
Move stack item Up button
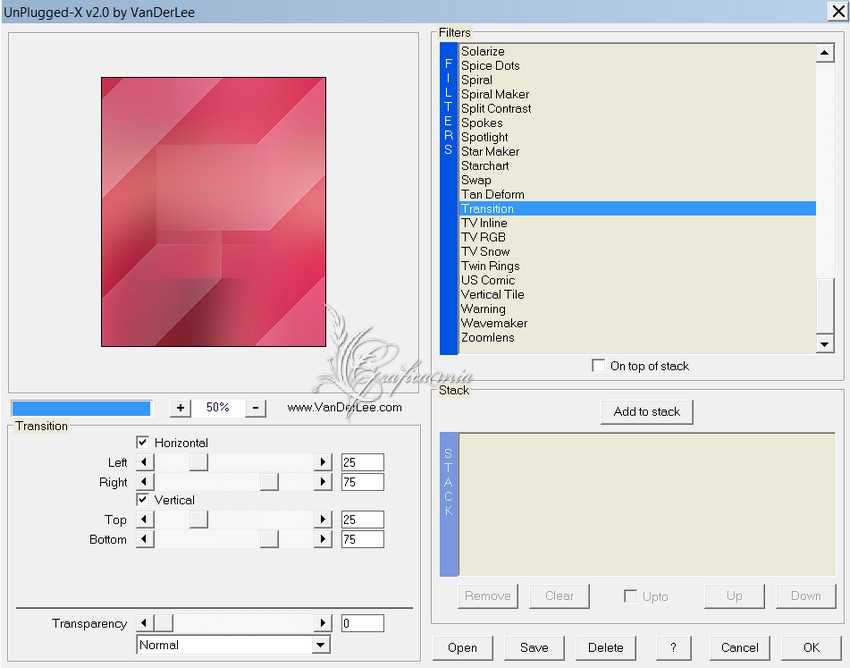pos(735,596)
